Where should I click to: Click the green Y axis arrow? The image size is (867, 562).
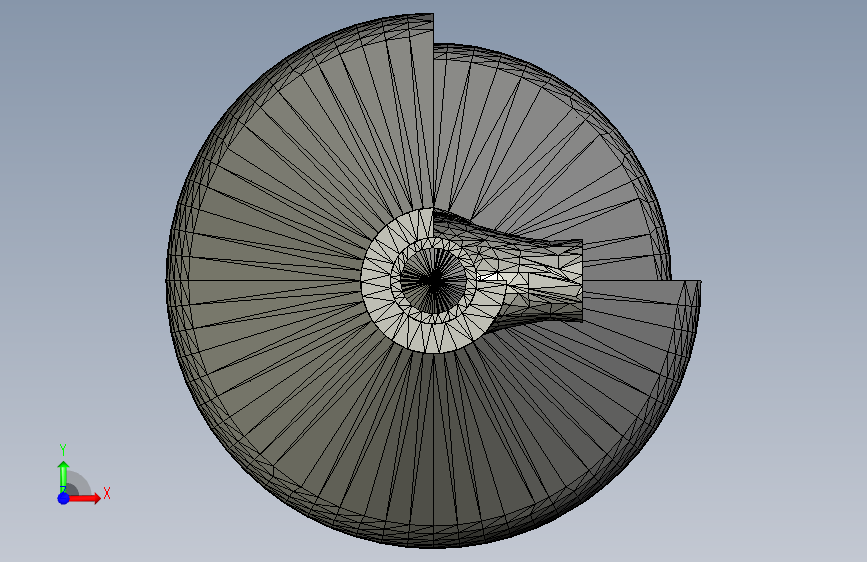(64, 477)
